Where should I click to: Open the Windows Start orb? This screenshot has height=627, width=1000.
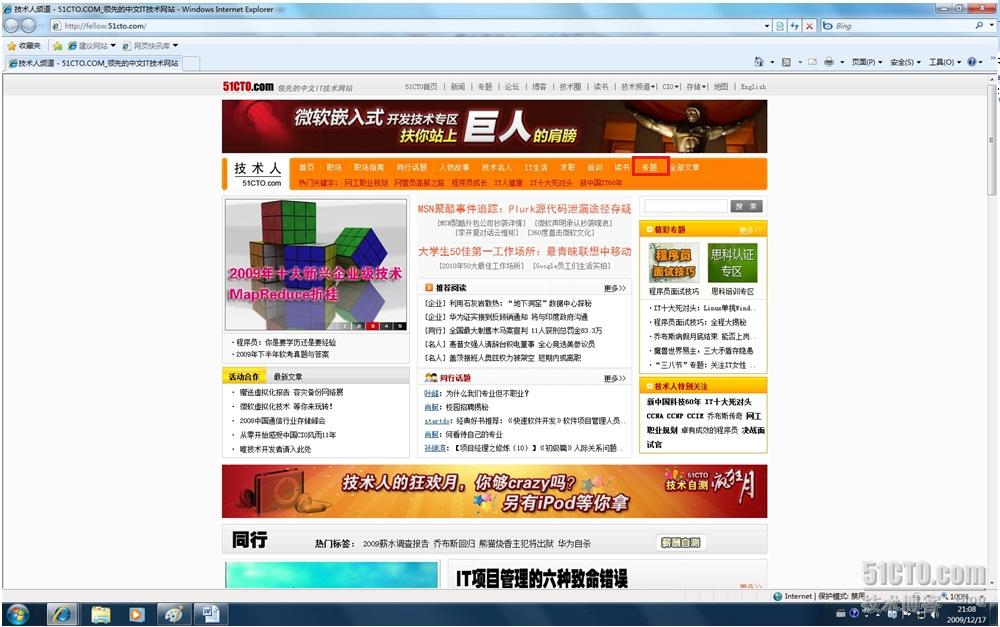tap(18, 614)
